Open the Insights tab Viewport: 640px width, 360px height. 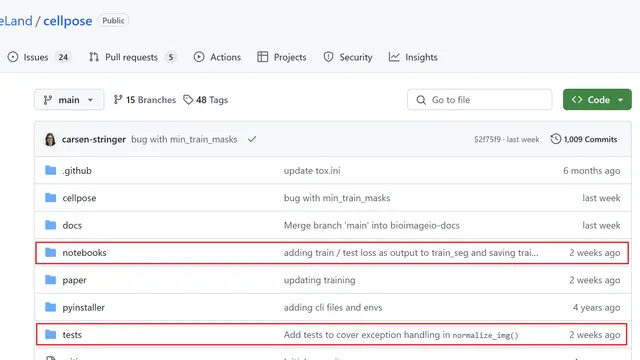point(413,57)
